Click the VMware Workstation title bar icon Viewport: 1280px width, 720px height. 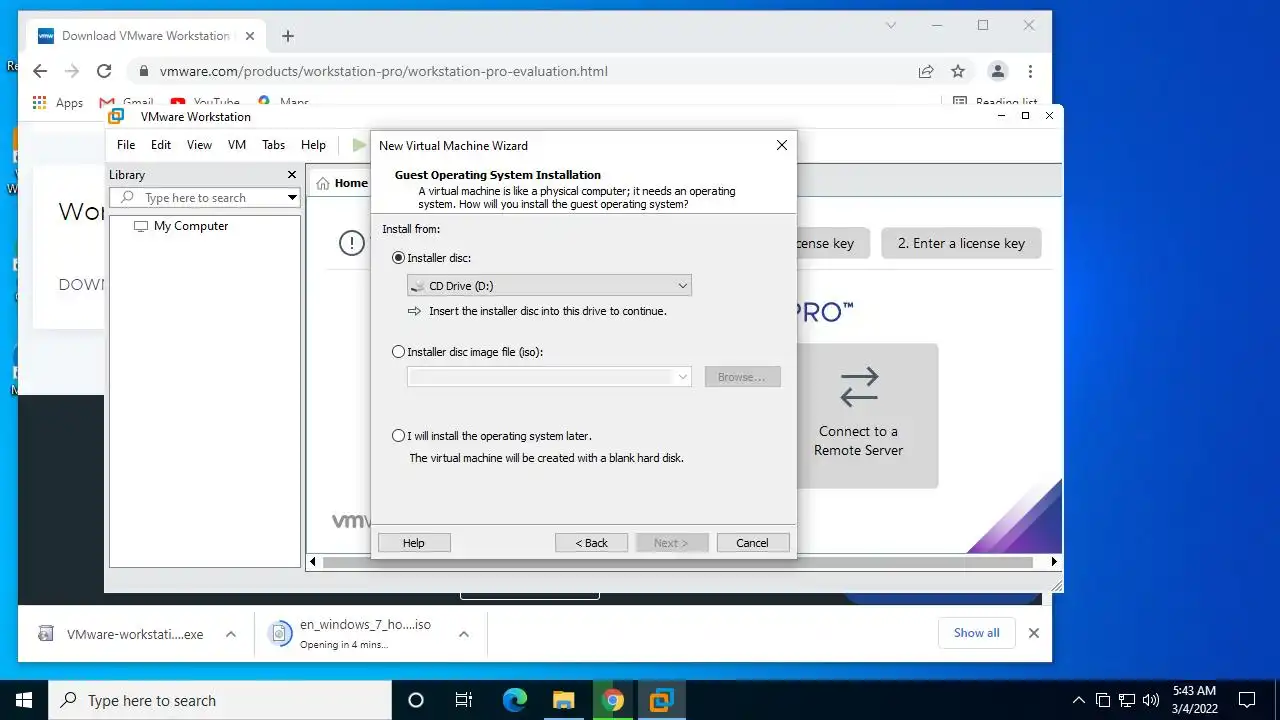pyautogui.click(x=116, y=116)
